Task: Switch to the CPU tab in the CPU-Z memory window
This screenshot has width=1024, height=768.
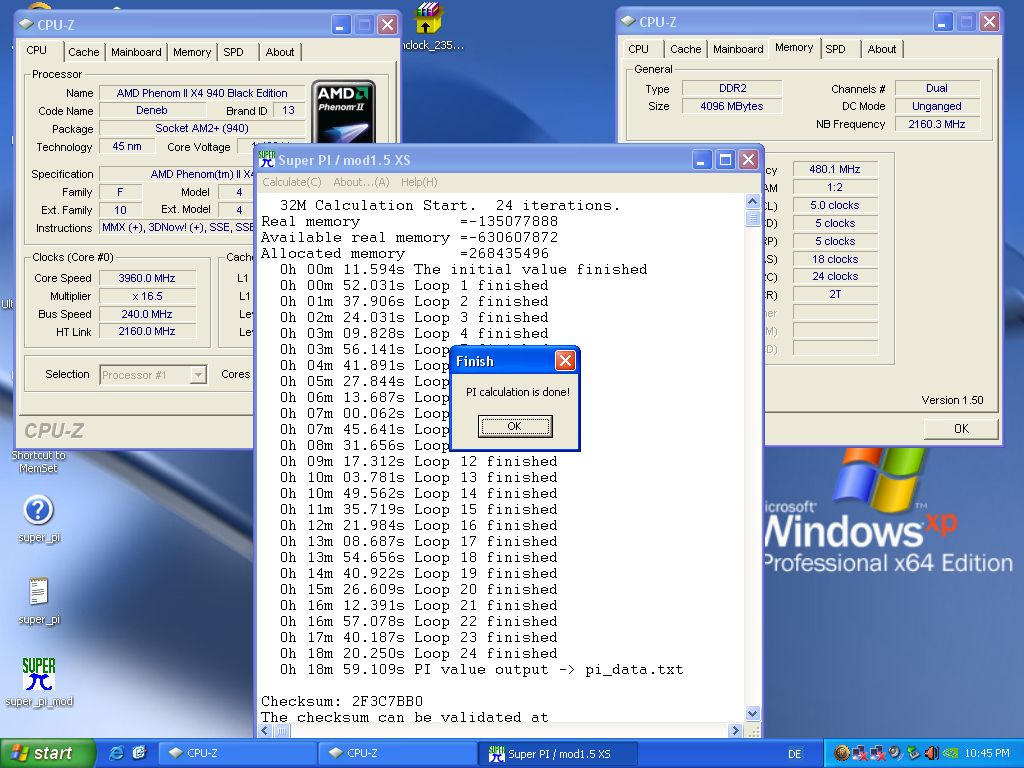Action: coord(638,49)
